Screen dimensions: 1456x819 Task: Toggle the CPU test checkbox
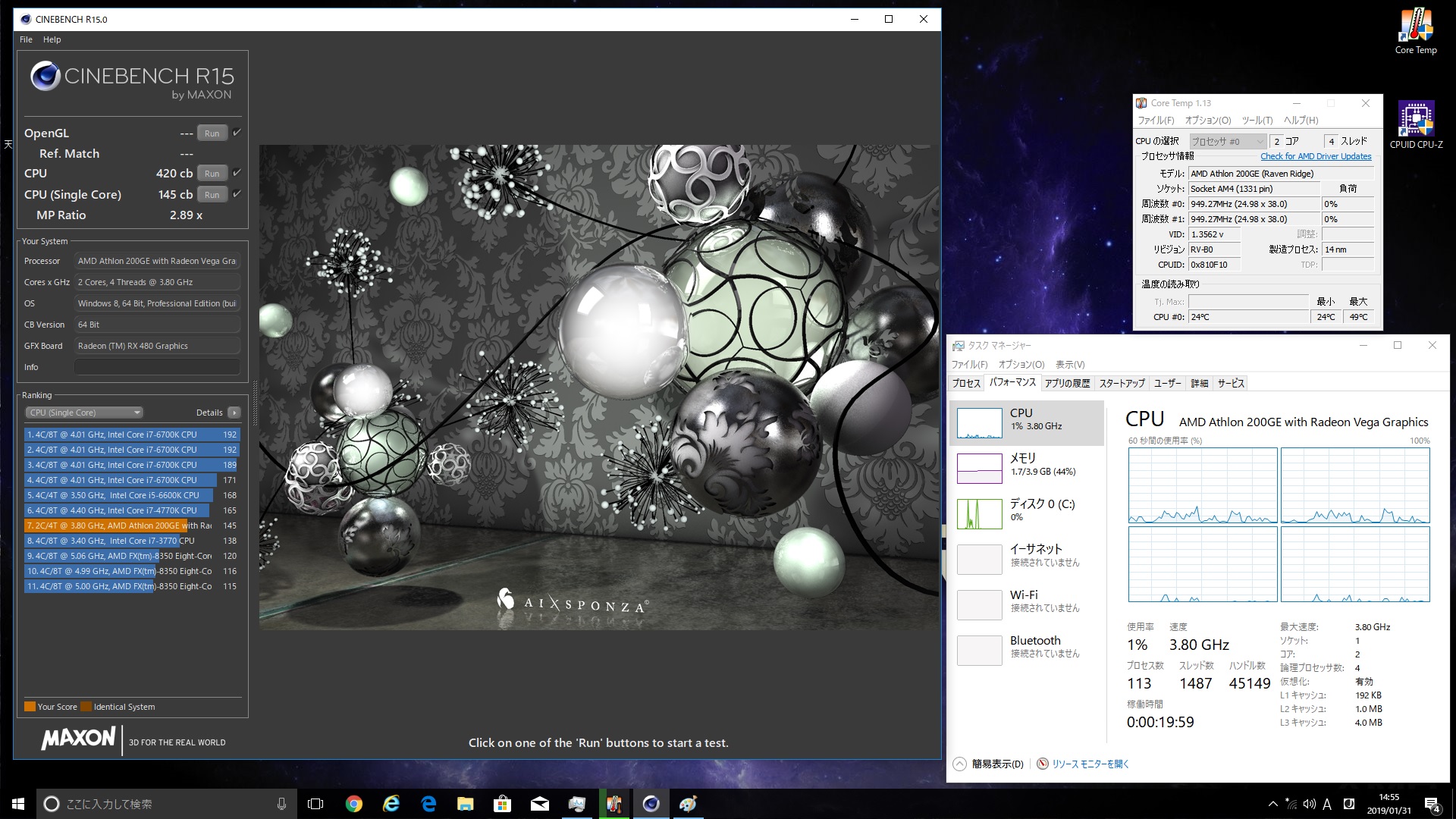(x=237, y=172)
